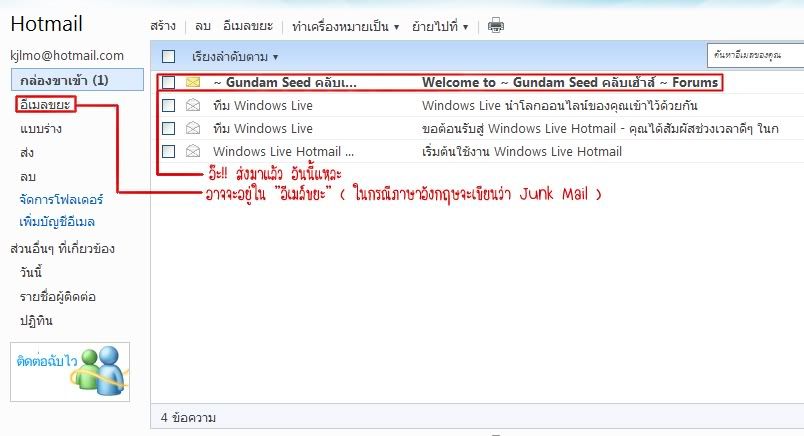Tick checkbox of first ทีม Windows Live email
Image resolution: width=804 pixels, height=436 pixels.
[x=168, y=105]
